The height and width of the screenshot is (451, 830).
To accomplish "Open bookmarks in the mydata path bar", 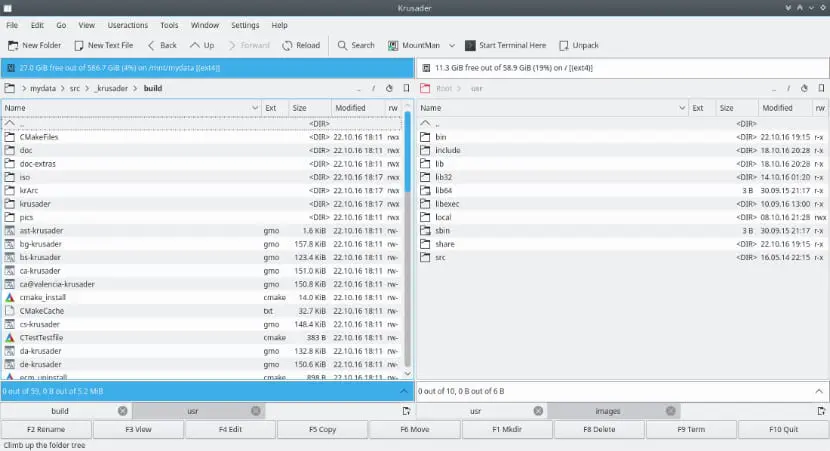I will coord(406,88).
